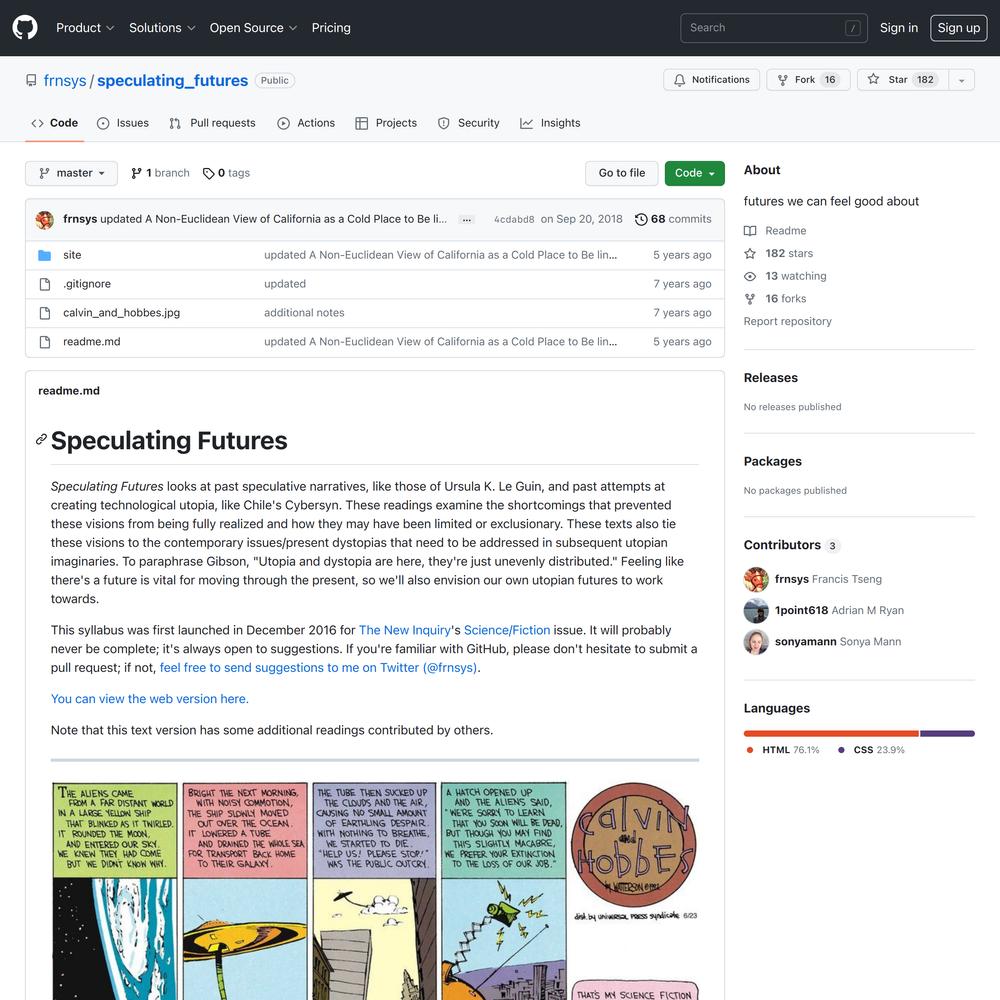
Task: Switch to the Issues tab
Action: pos(122,123)
